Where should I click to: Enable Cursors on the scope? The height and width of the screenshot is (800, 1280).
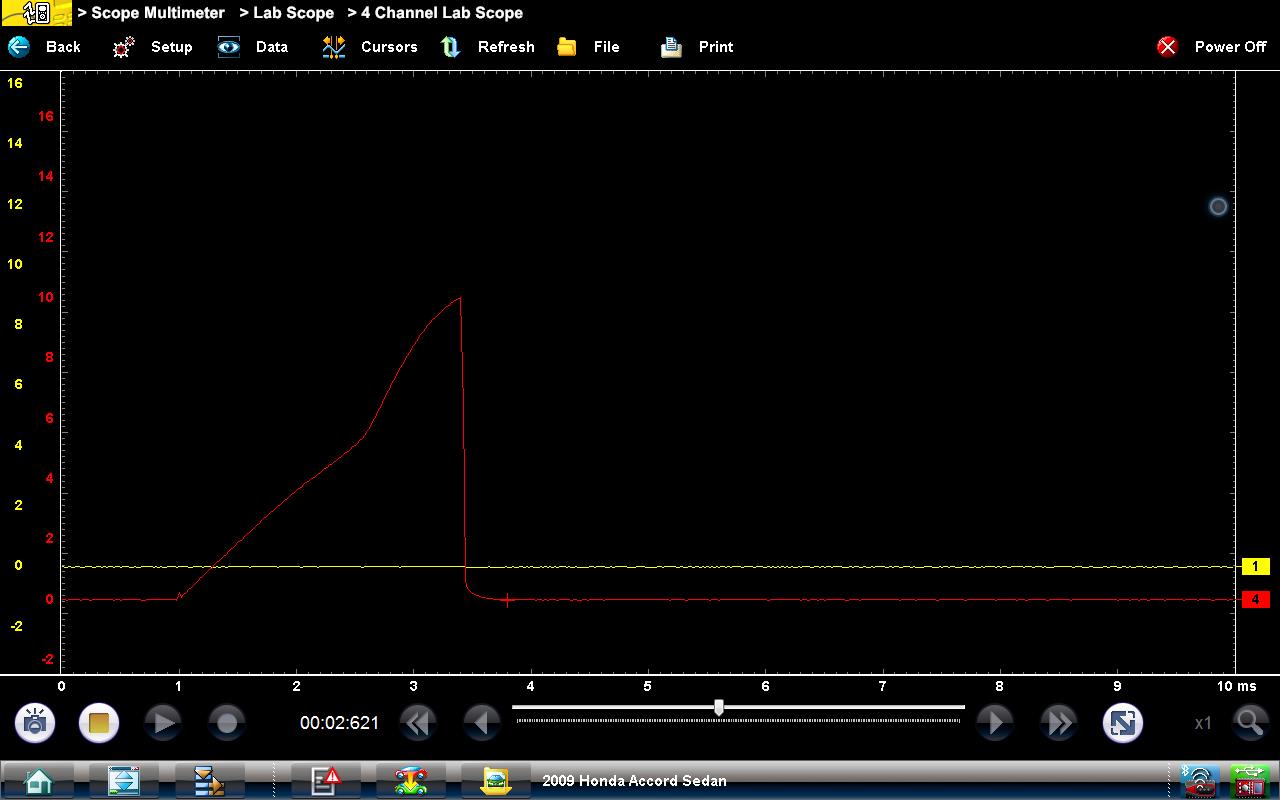click(x=369, y=47)
